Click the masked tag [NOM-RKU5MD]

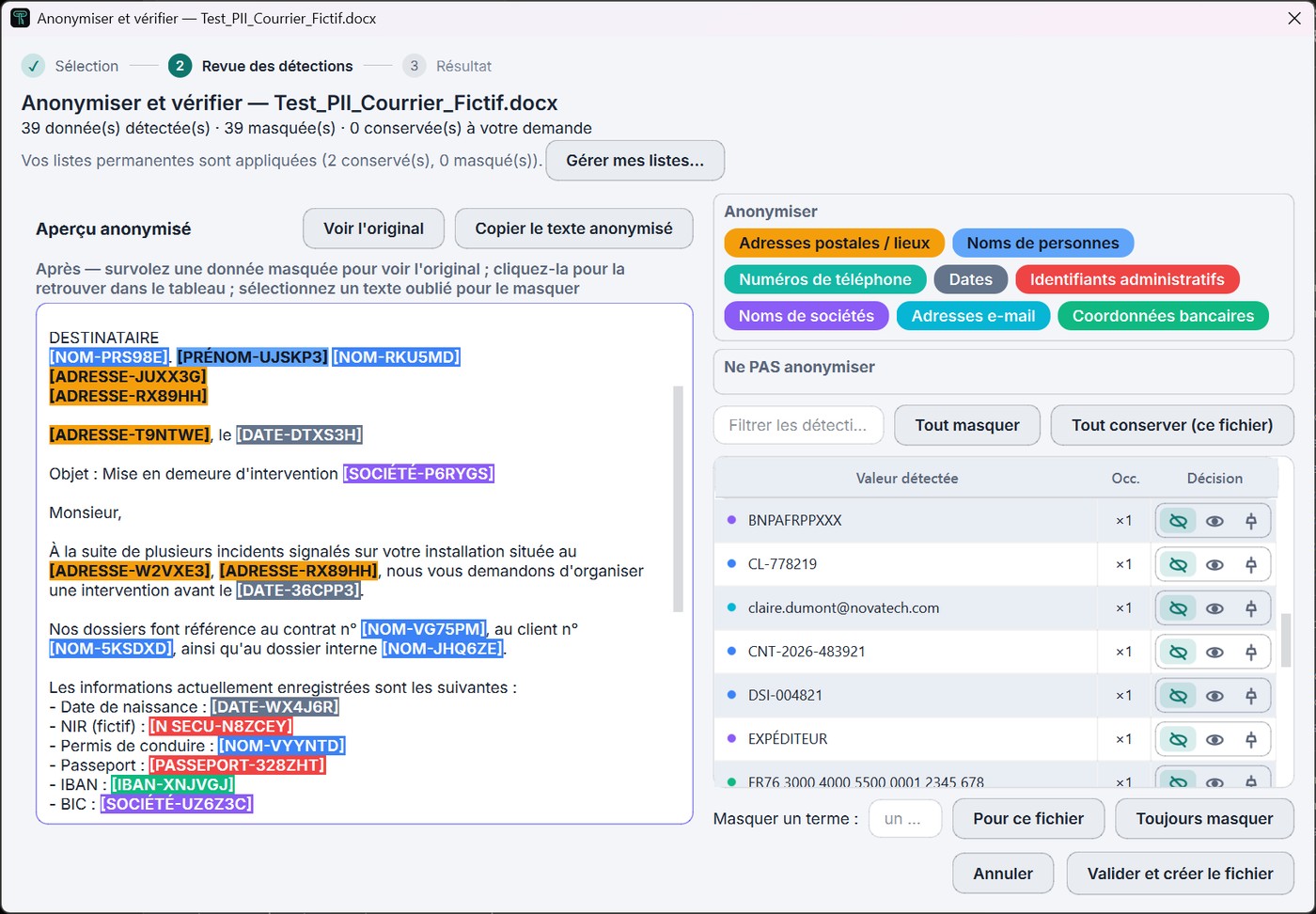point(397,357)
